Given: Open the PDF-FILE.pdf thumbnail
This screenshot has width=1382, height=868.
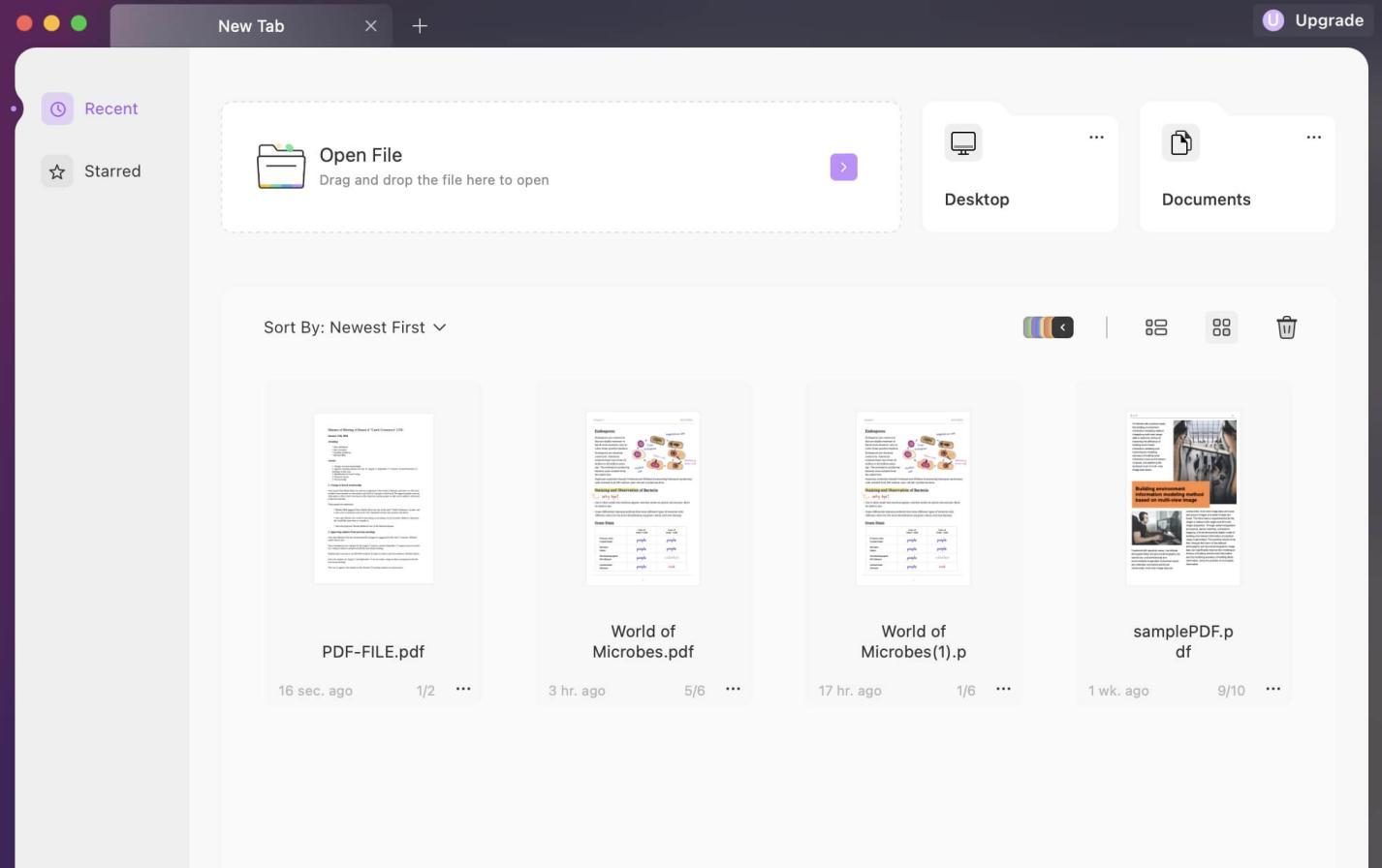Looking at the screenshot, I should 374,498.
